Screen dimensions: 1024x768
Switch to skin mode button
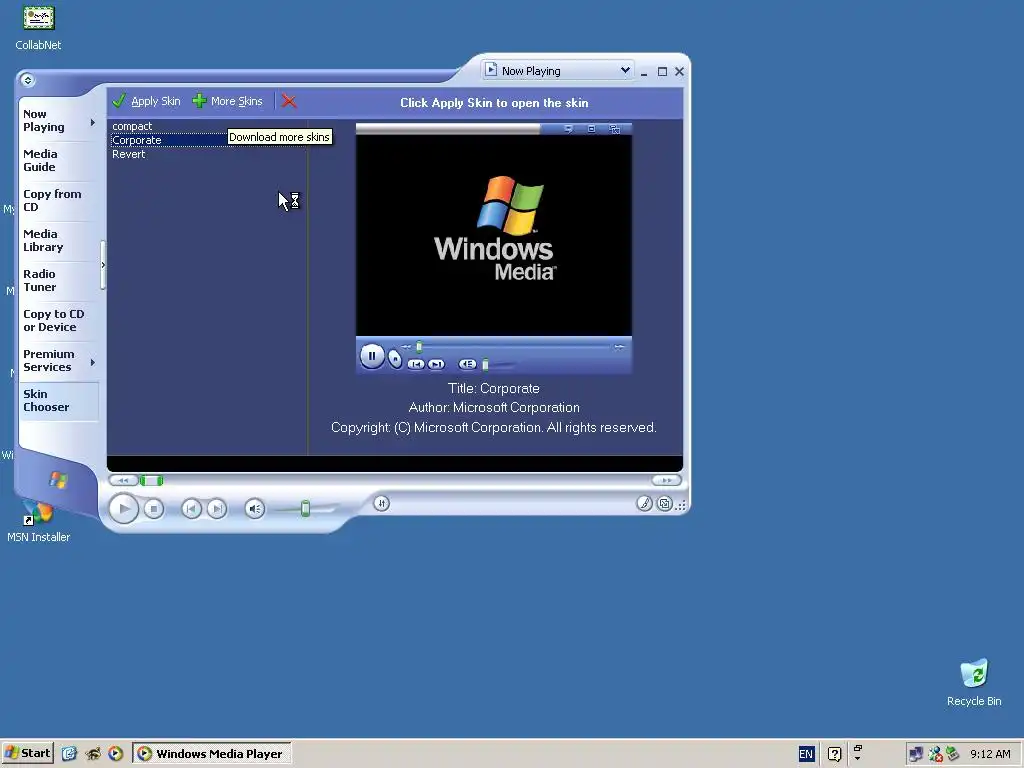coord(664,504)
